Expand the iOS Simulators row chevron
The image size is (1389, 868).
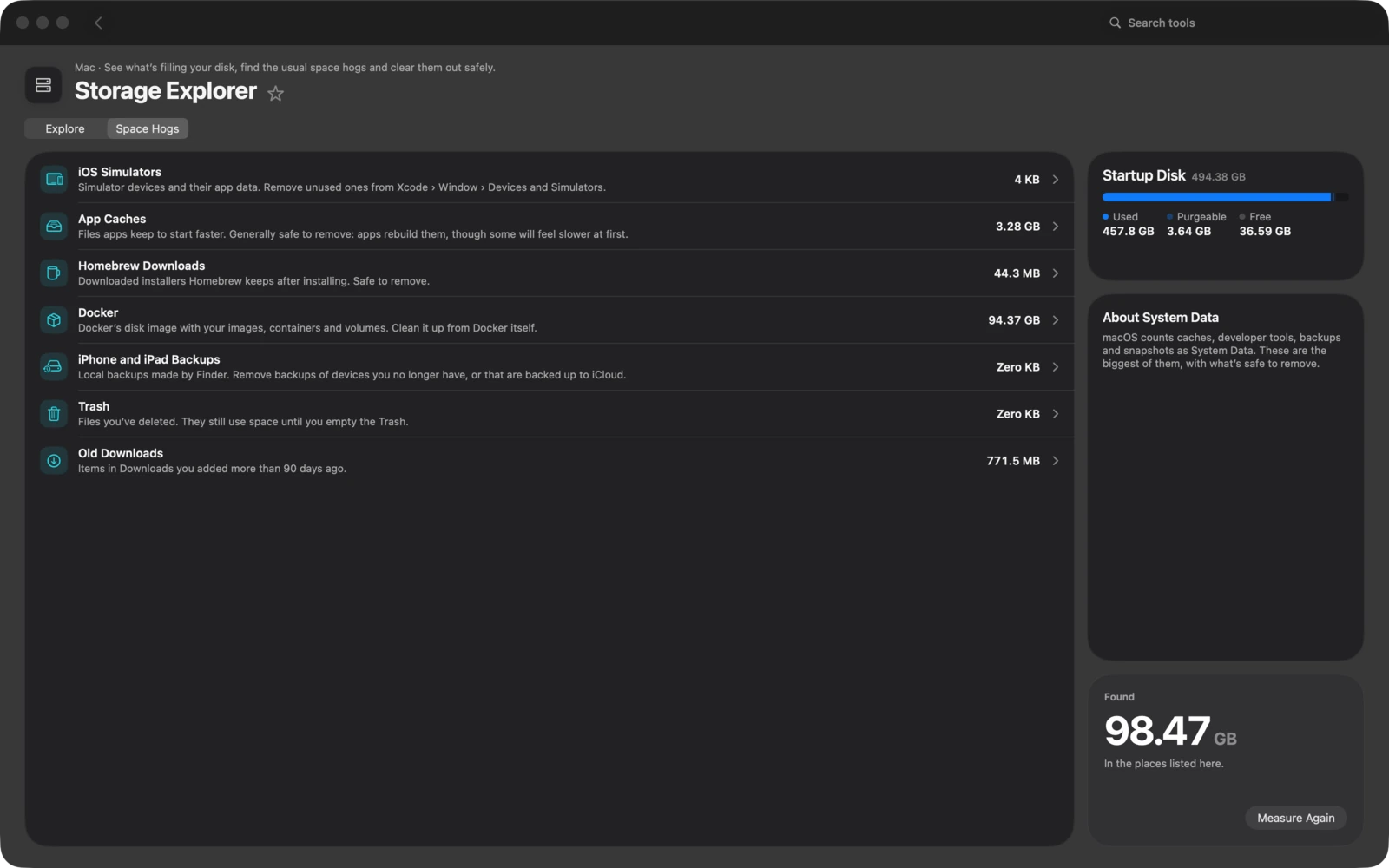[x=1056, y=180]
